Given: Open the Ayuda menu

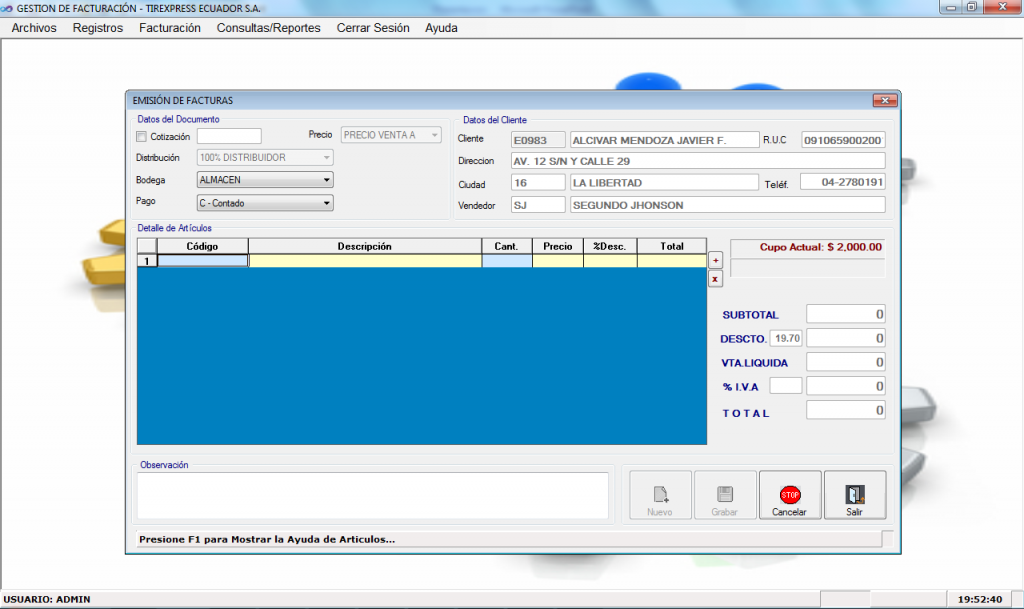Looking at the screenshot, I should click(441, 28).
